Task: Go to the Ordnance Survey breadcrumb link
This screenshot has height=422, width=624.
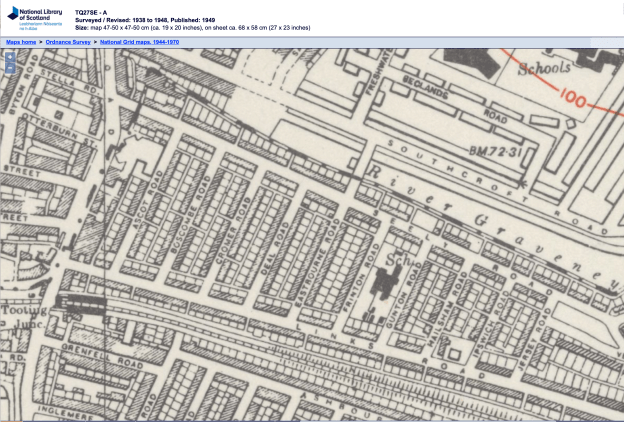Action: tap(68, 43)
